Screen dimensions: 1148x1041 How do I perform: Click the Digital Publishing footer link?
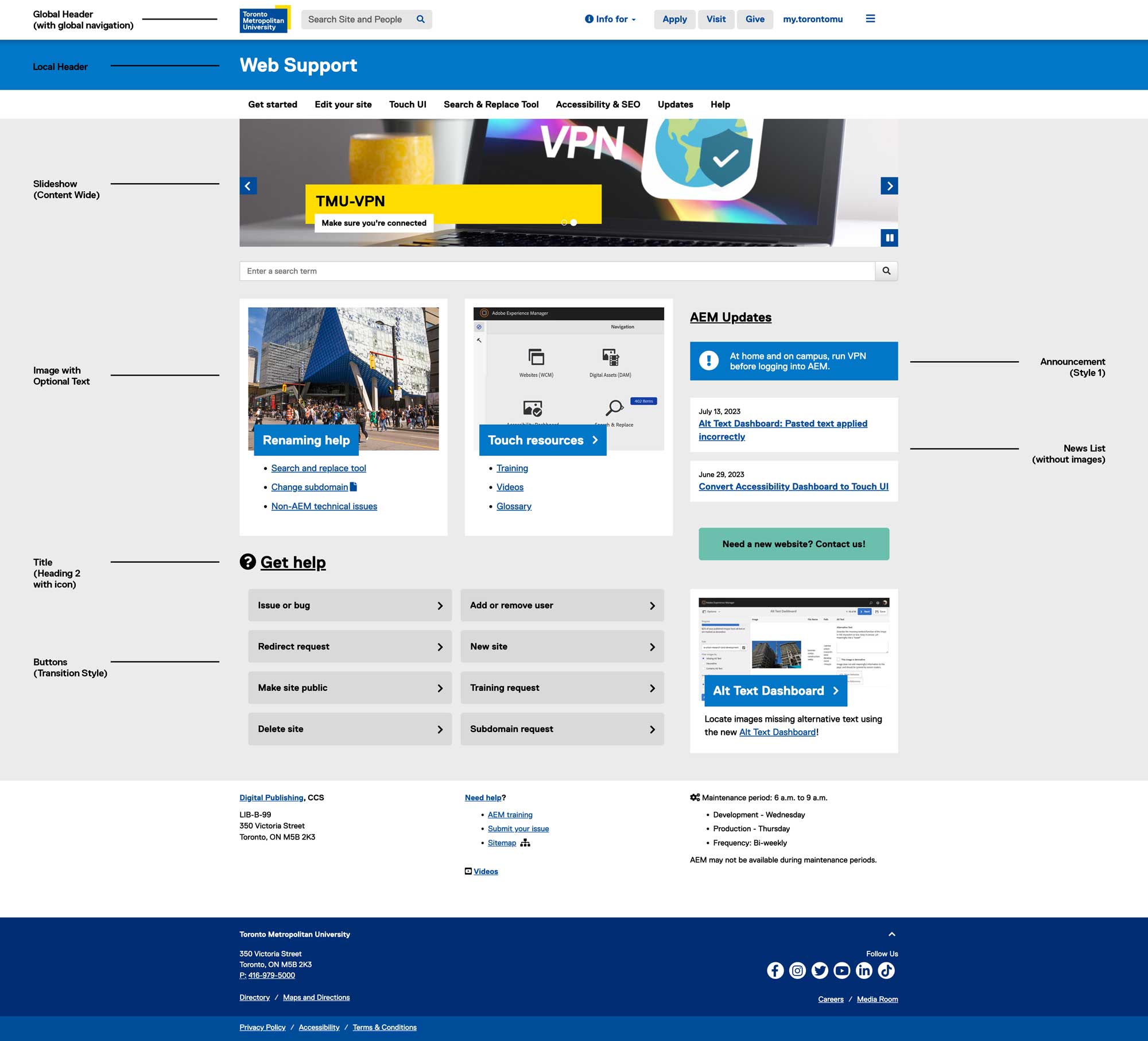pos(272,798)
